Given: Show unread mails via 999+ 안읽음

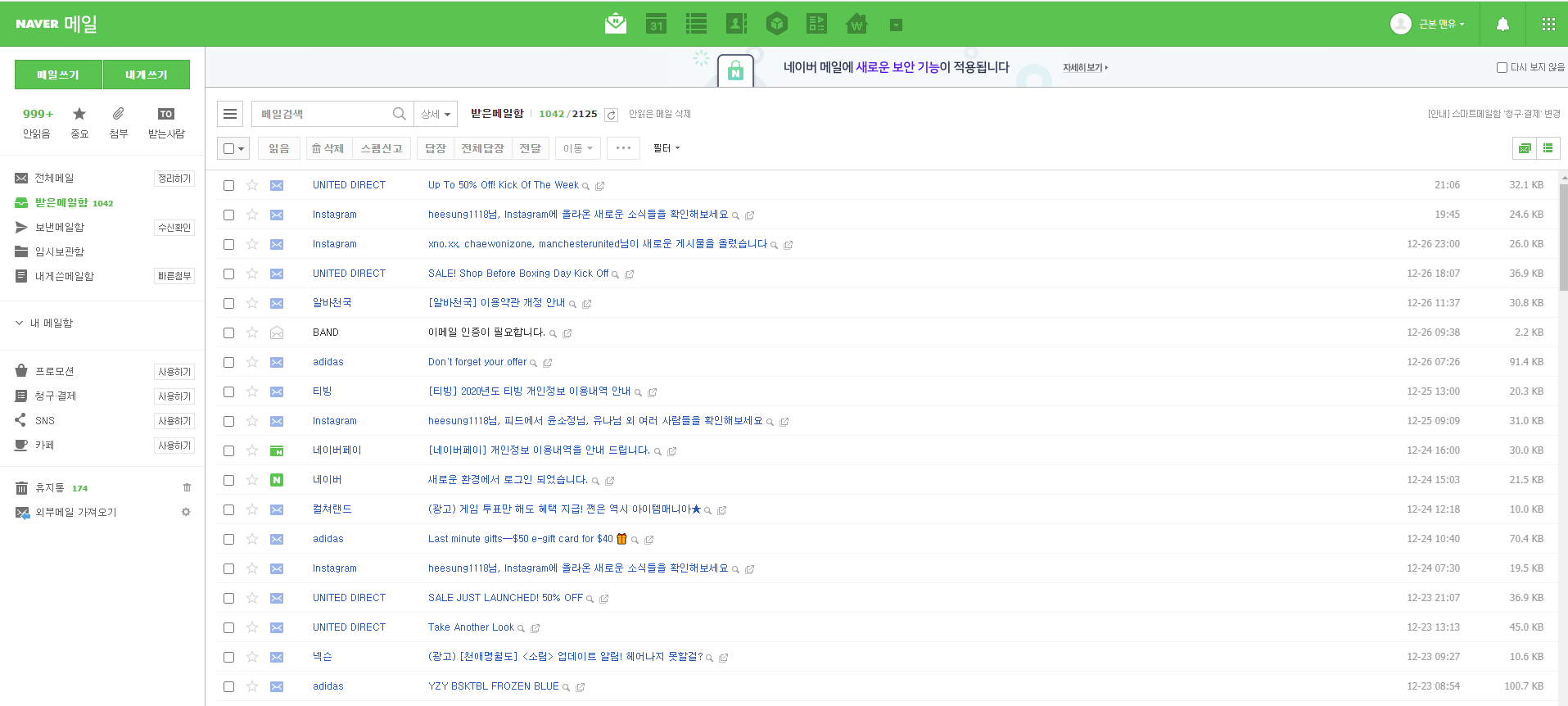Looking at the screenshot, I should click(37, 123).
